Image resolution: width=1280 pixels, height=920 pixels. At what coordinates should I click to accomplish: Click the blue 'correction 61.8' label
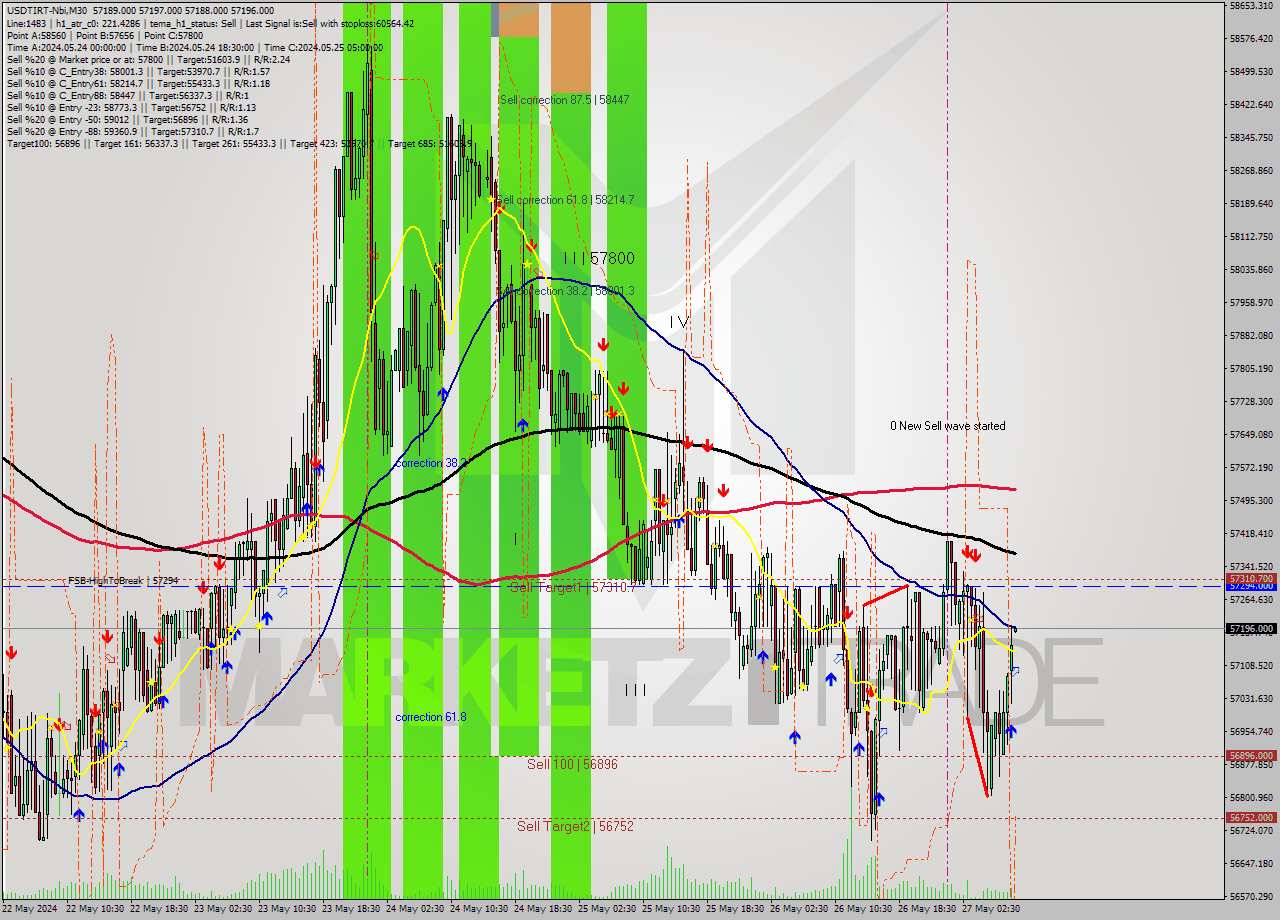tap(431, 717)
